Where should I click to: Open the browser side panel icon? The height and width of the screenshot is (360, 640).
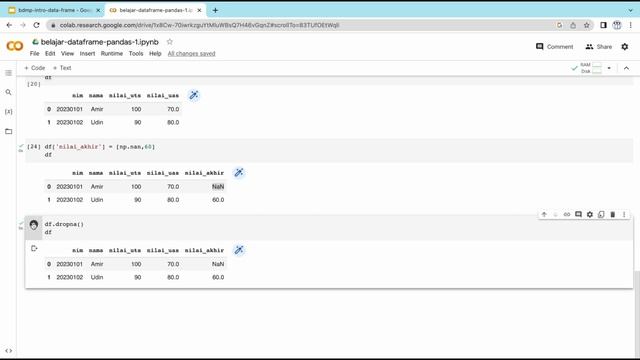tap(603, 25)
